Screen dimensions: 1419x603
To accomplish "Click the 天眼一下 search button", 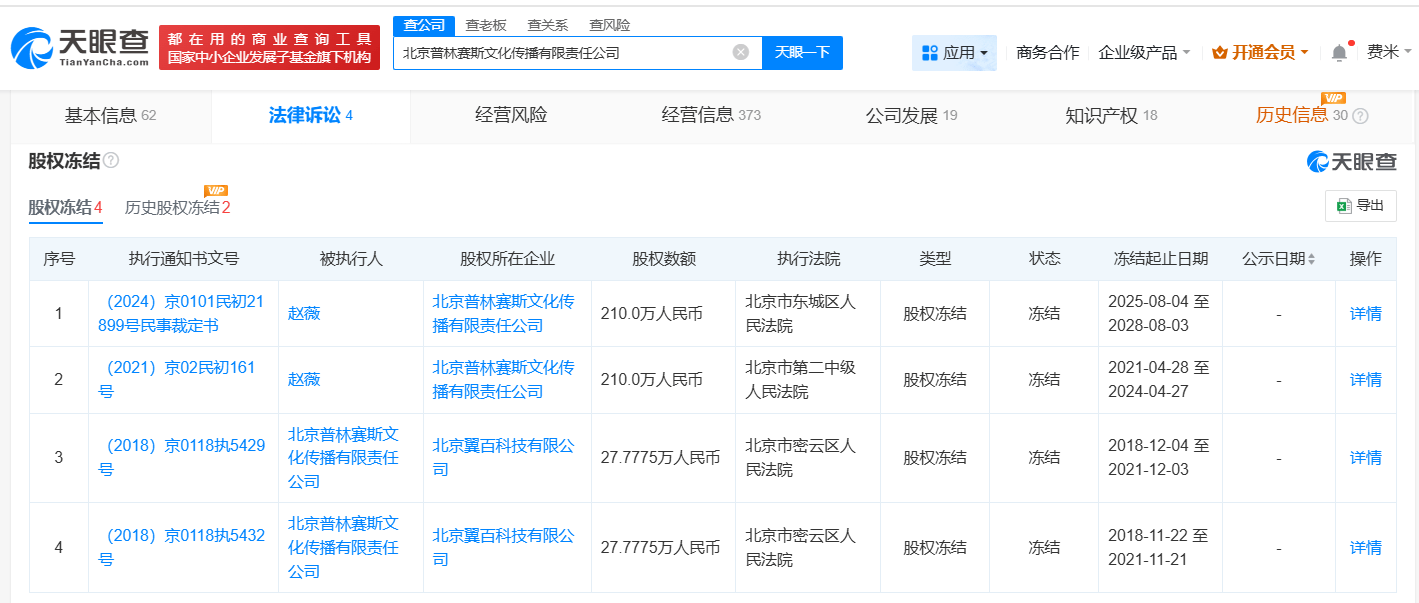I will pyautogui.click(x=802, y=52).
